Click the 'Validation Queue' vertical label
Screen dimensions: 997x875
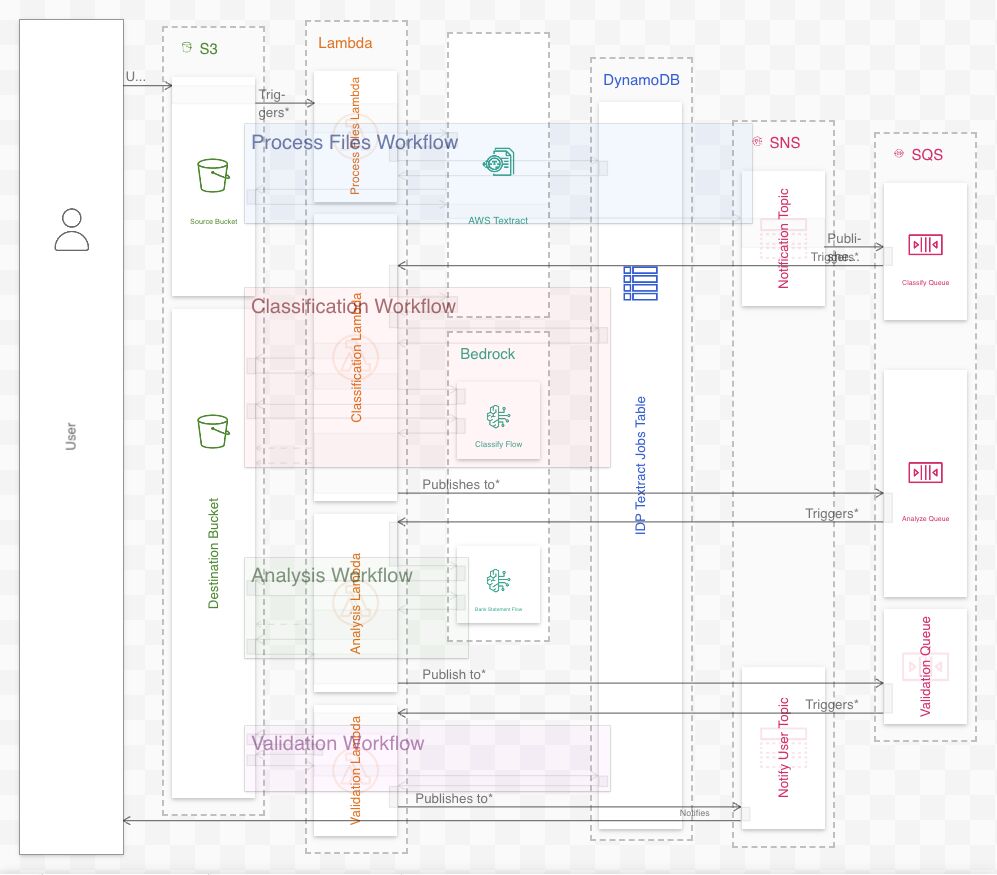click(925, 666)
